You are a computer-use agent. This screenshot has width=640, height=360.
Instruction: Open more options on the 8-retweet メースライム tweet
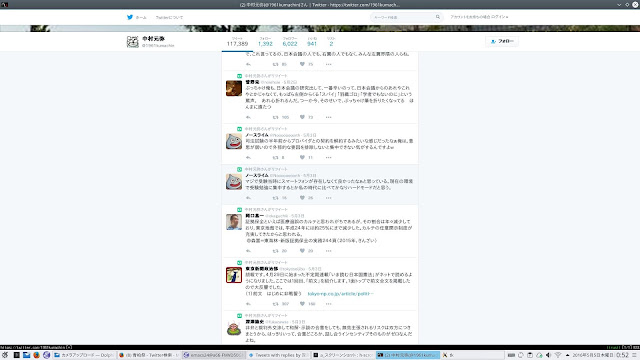[329, 158]
